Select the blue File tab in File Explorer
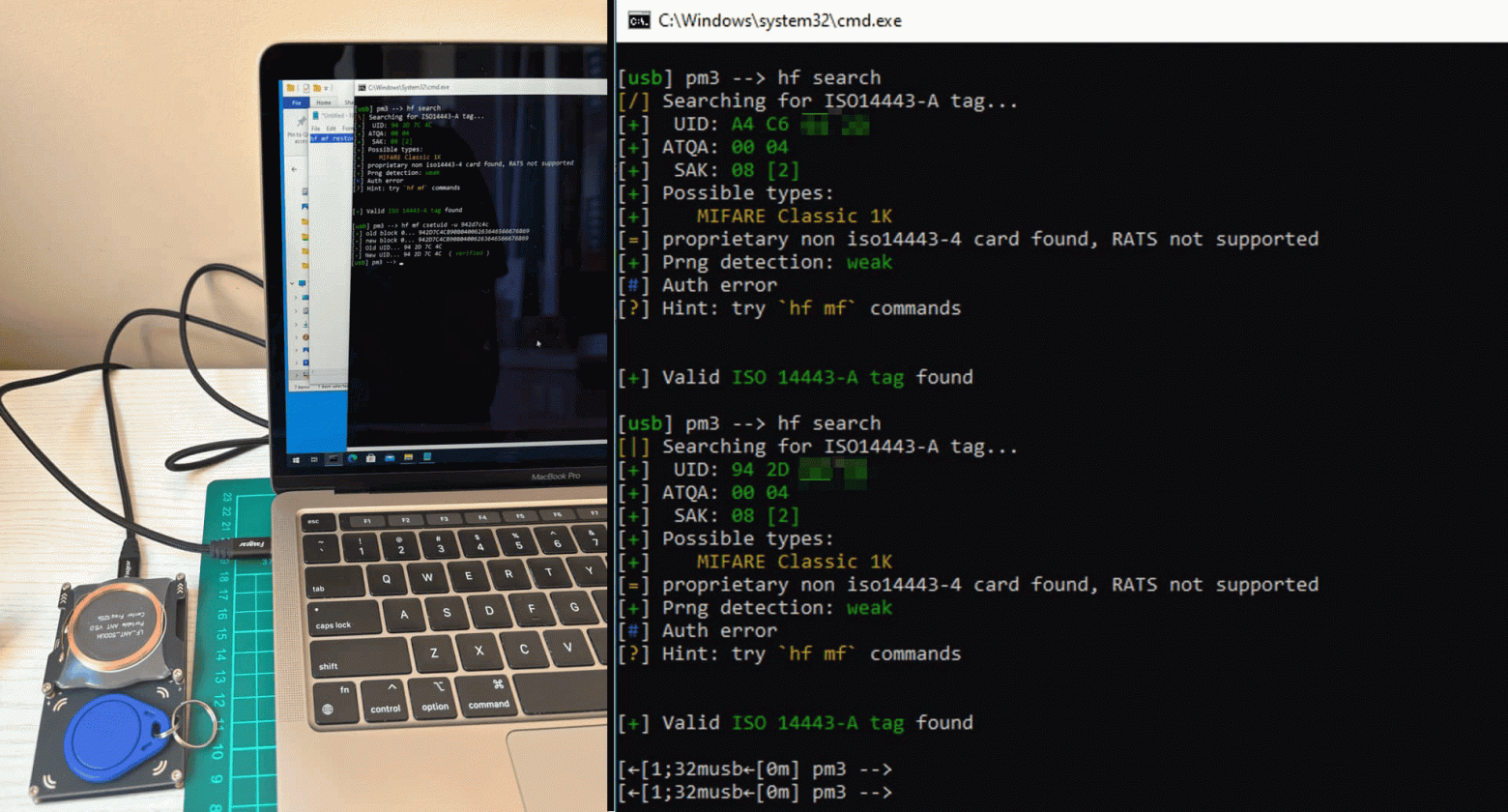The width and height of the screenshot is (1508, 812). pos(296,102)
